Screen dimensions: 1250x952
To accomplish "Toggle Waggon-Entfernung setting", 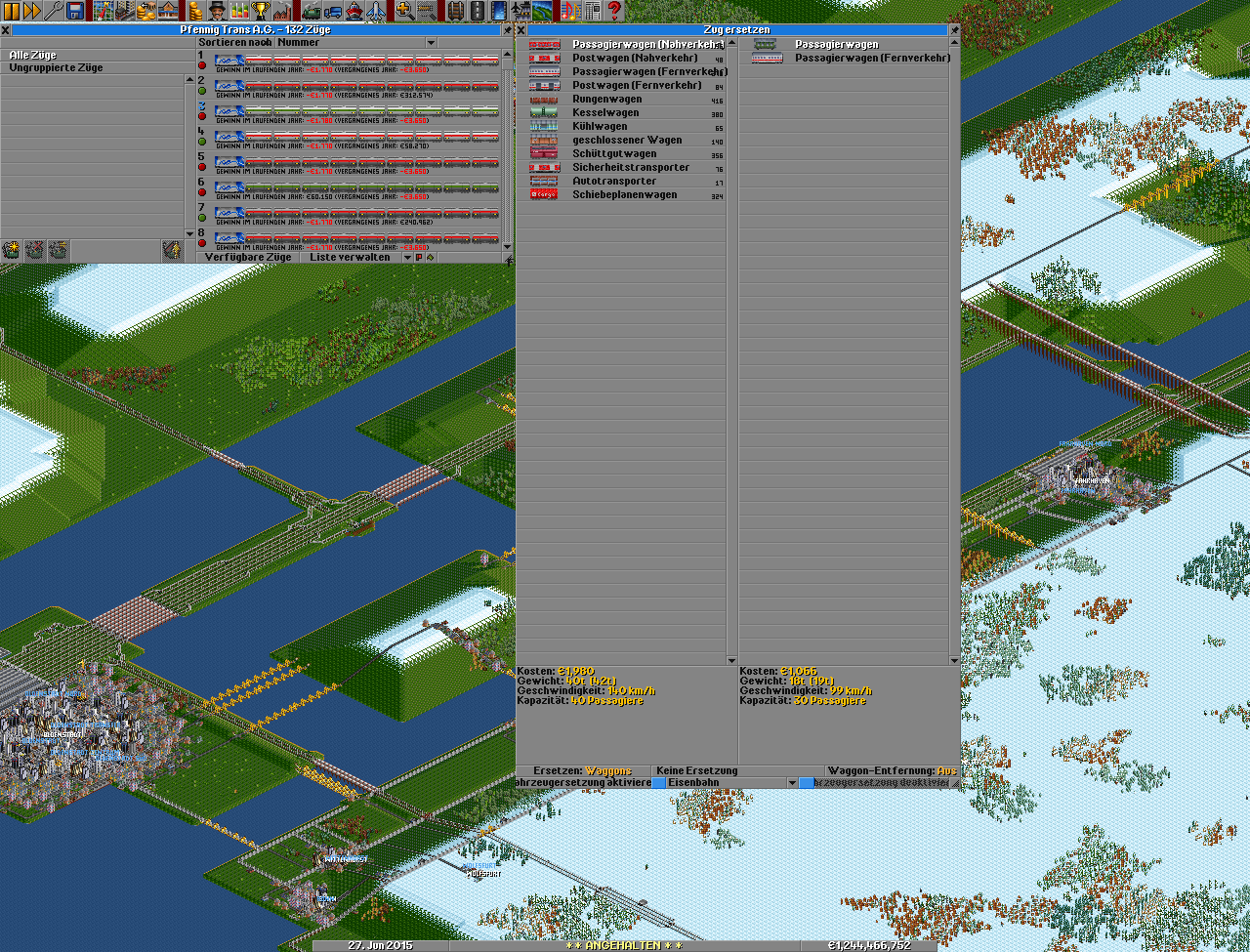I will 892,771.
